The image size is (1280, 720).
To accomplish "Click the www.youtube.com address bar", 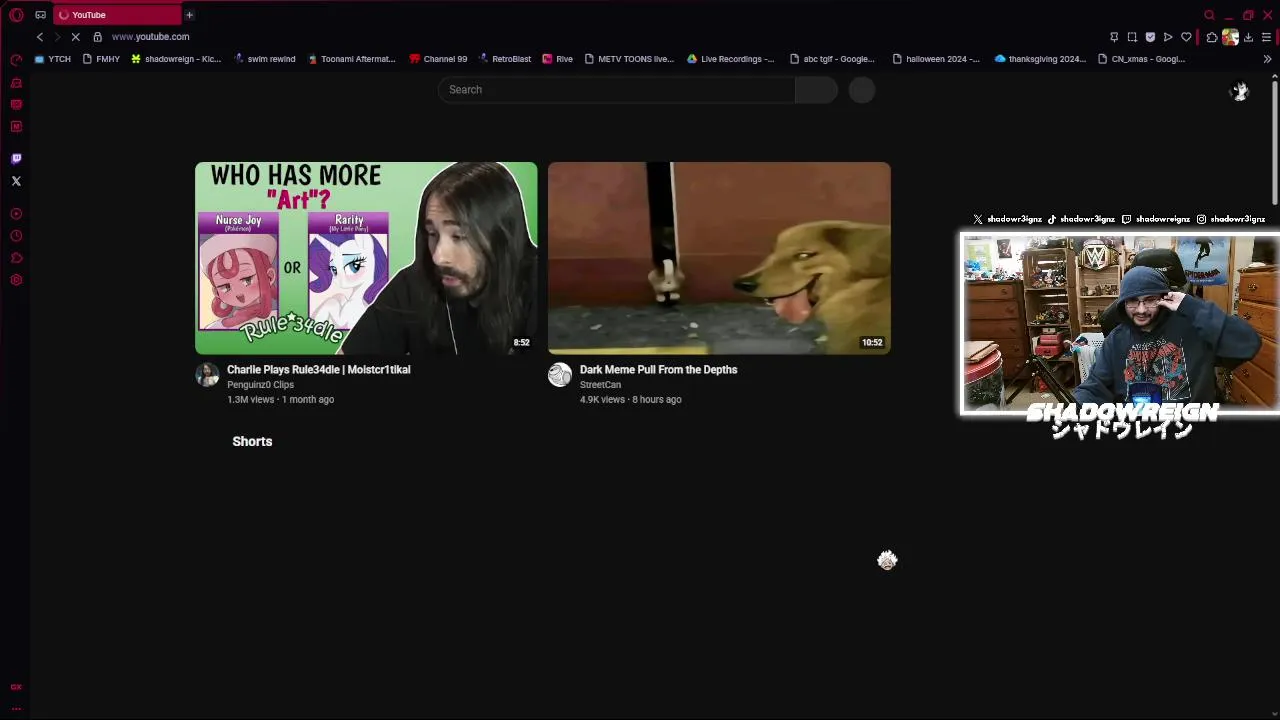I will click(150, 37).
